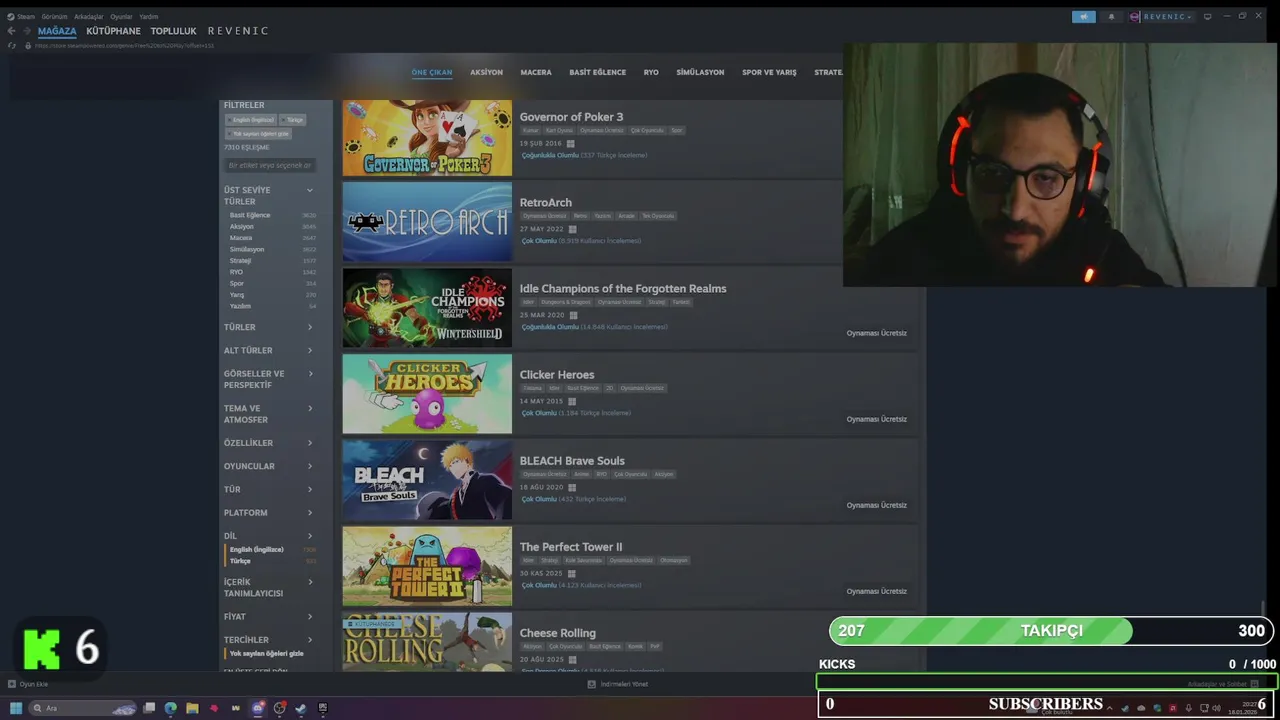Toggle the Macera genre filter
This screenshot has width=1280, height=720.
pyautogui.click(x=241, y=238)
